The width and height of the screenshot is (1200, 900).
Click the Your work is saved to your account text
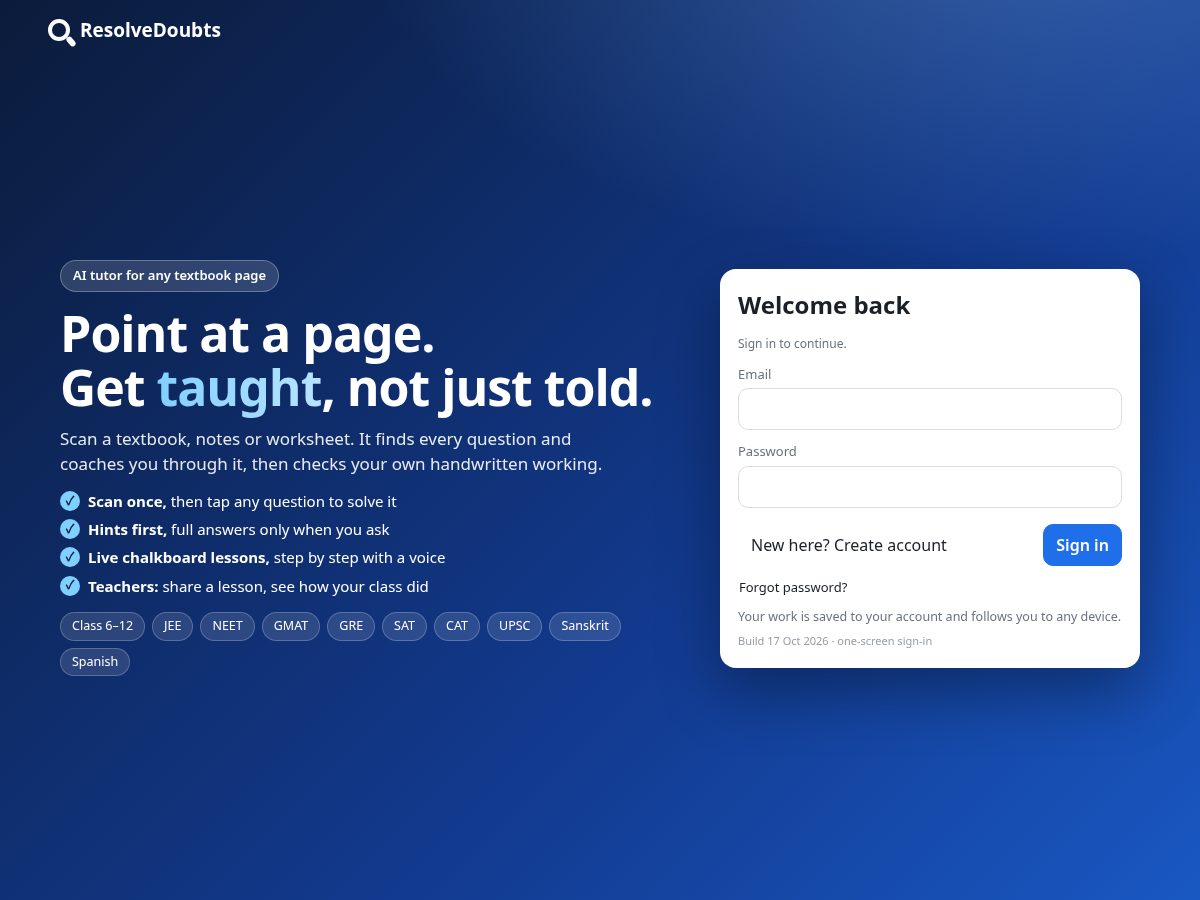(x=929, y=617)
